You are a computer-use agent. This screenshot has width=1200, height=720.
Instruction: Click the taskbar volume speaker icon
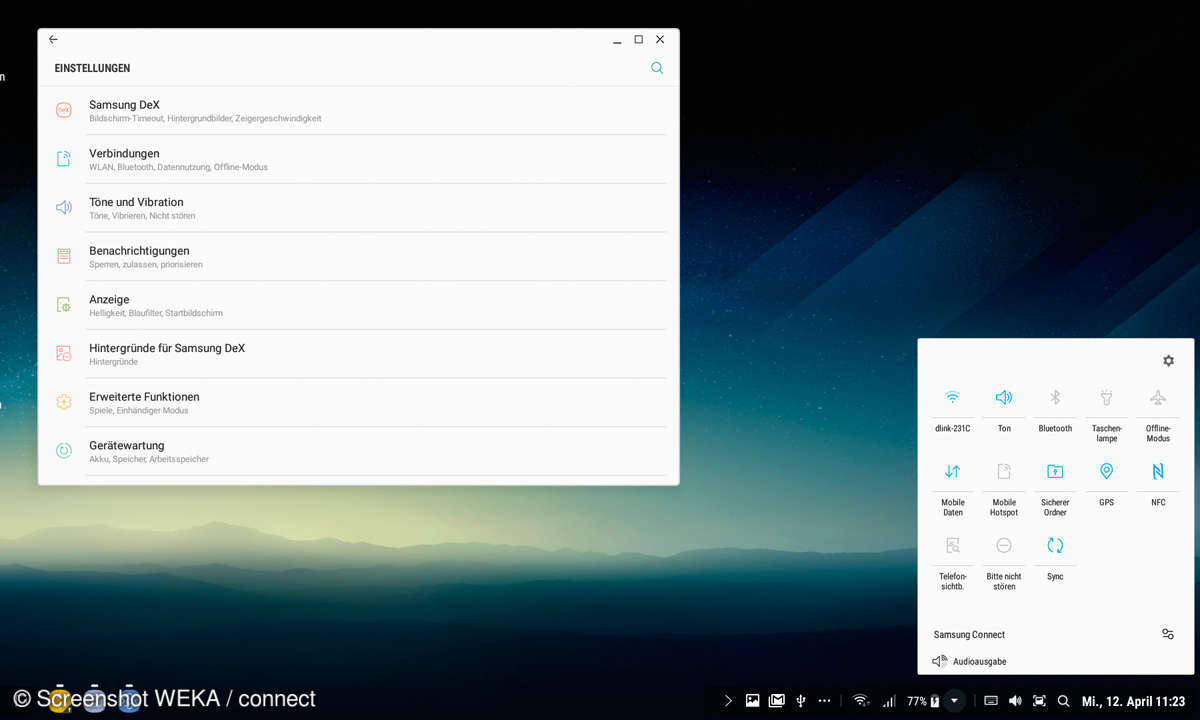point(1015,701)
